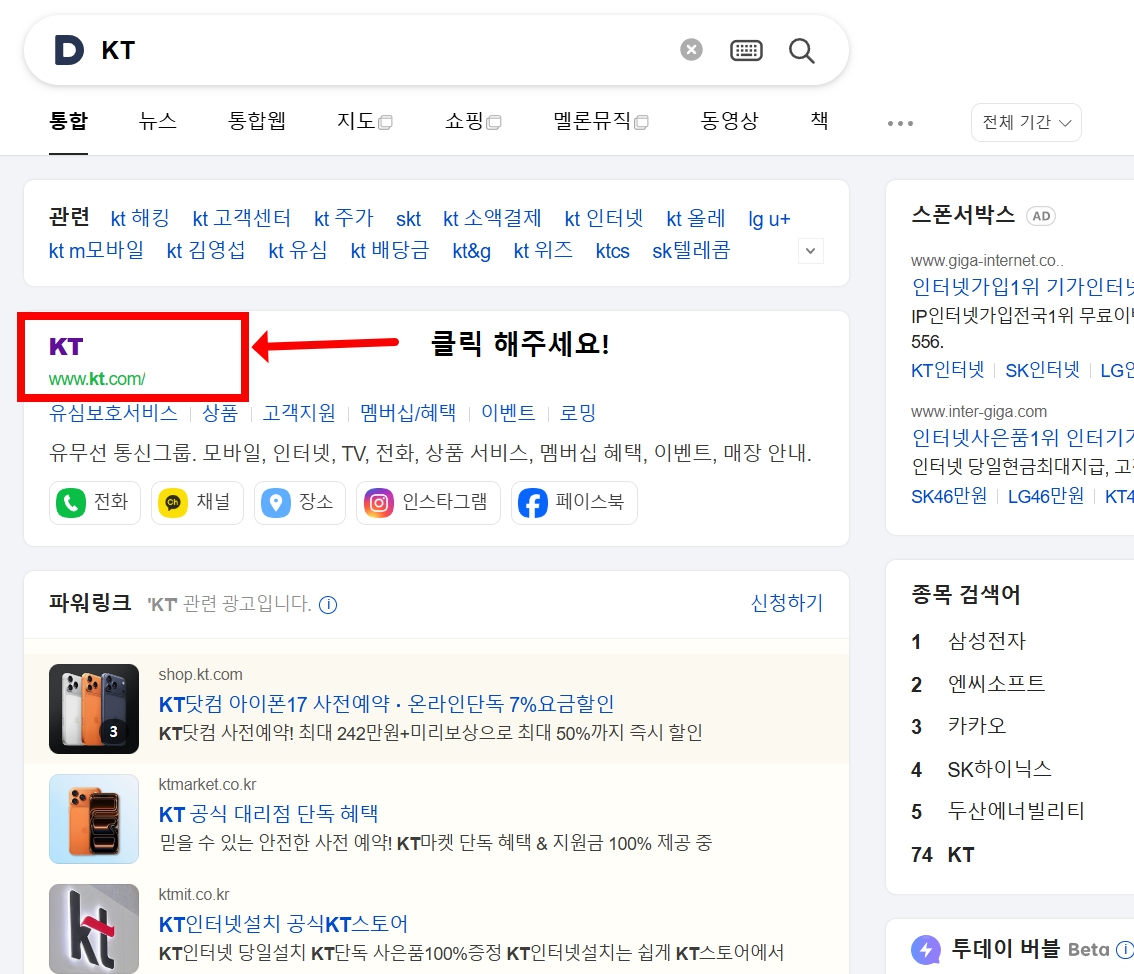Screen dimensions: 1134x974
Task: Open 상품 sublink under KT
Action: [220, 413]
